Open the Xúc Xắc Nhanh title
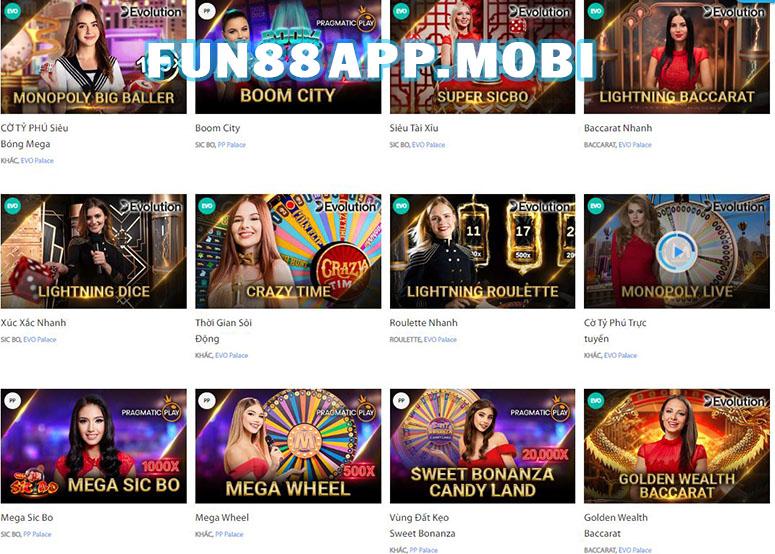Screen dimensions: 775x554 point(33,323)
